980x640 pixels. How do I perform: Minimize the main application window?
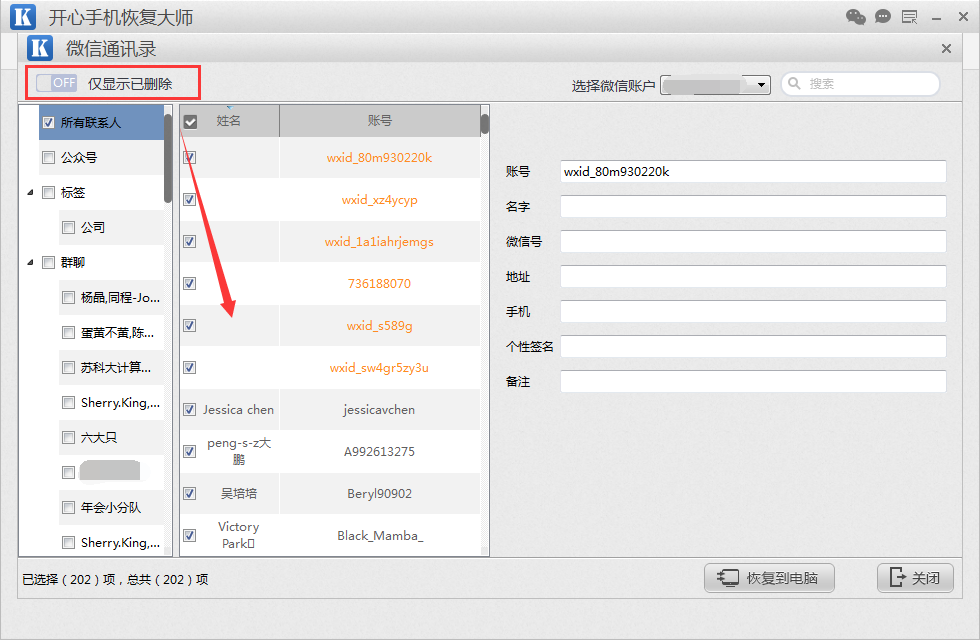pos(936,18)
